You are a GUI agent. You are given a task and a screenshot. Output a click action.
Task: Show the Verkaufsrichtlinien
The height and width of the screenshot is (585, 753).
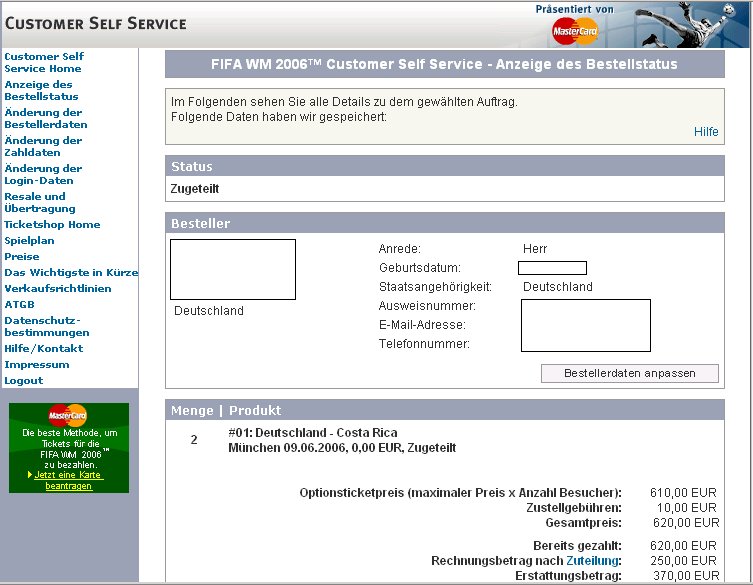58,289
